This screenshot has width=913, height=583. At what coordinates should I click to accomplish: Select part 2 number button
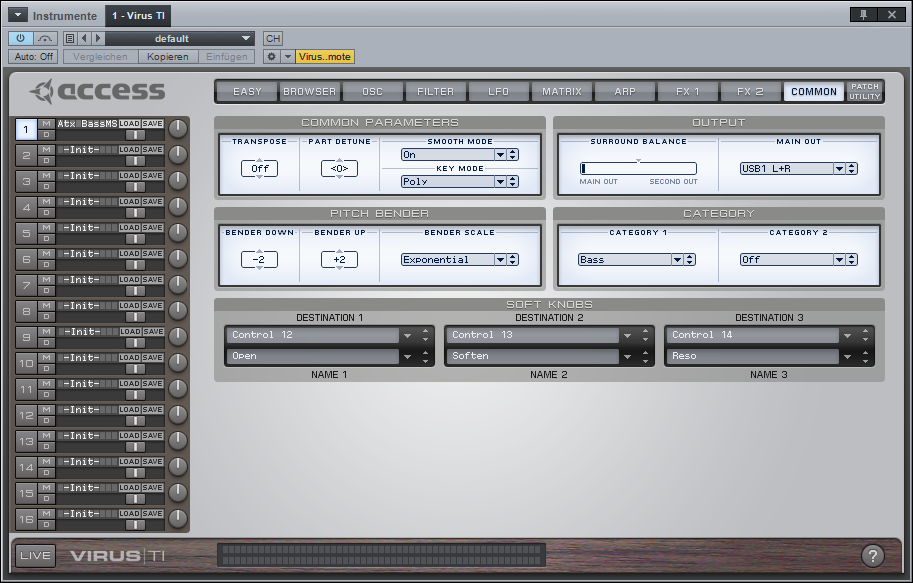[26, 156]
